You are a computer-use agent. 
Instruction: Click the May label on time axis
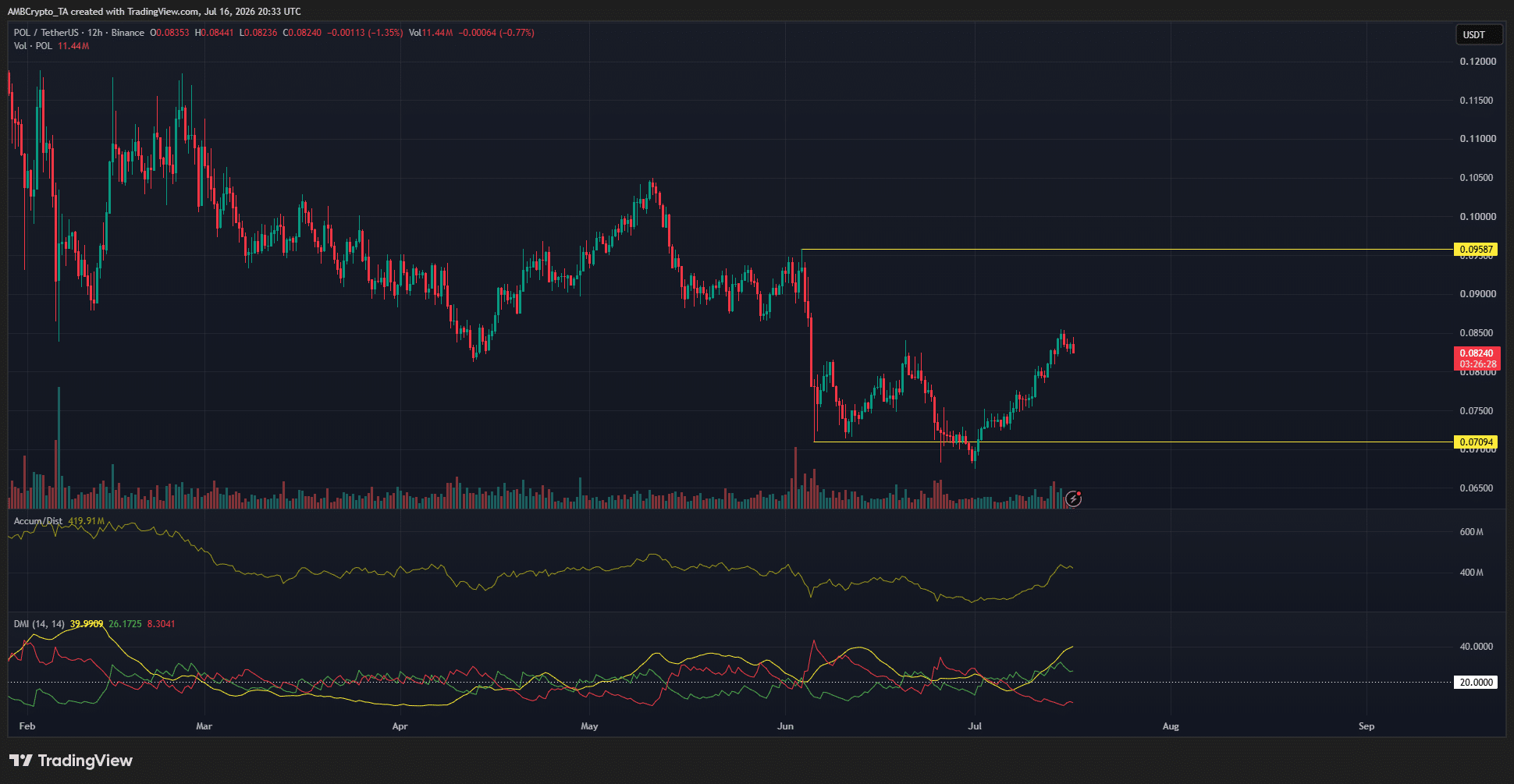[x=590, y=726]
